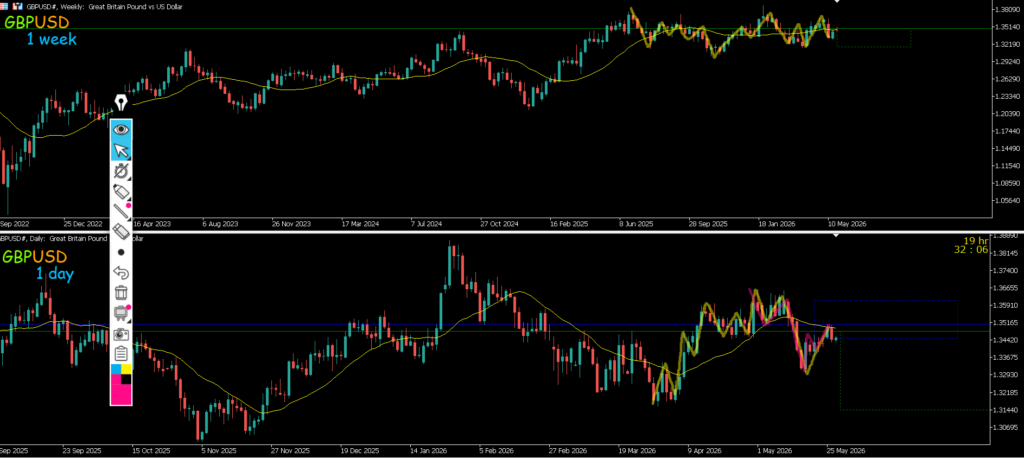1024x458 pixels.
Task: Select the arrow cursor tool
Action: [121, 150]
